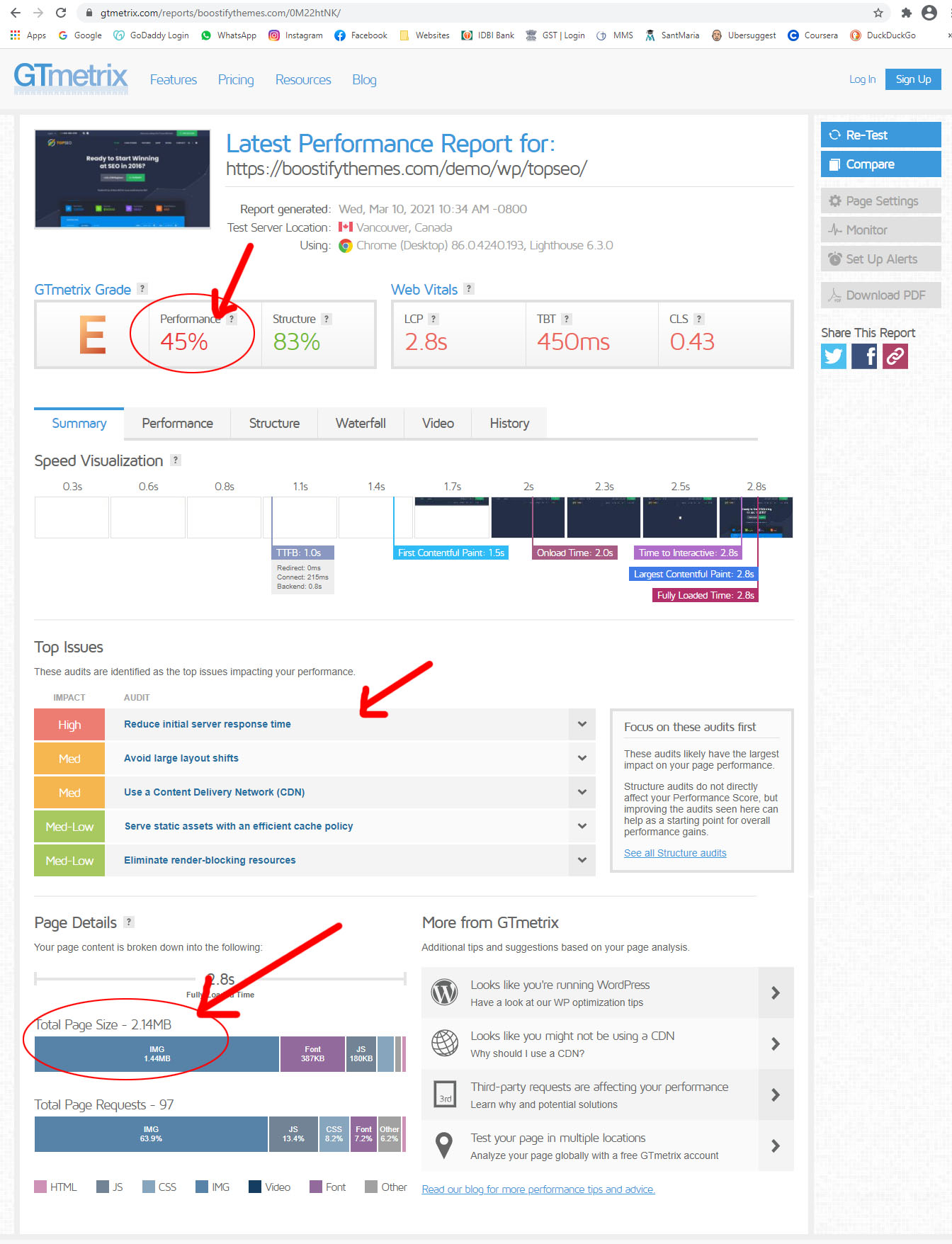Switch to the Video tab
The height and width of the screenshot is (1244, 952).
(438, 423)
